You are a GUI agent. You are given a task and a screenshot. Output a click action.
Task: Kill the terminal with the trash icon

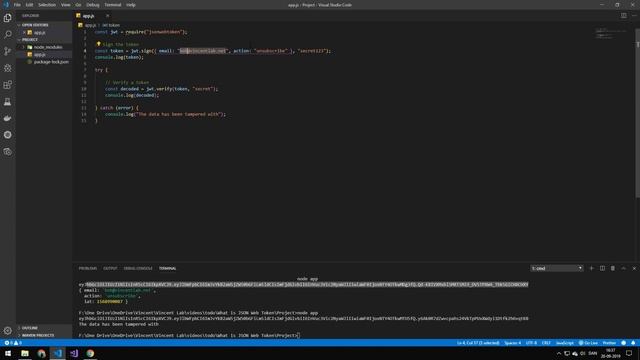pos(613,268)
